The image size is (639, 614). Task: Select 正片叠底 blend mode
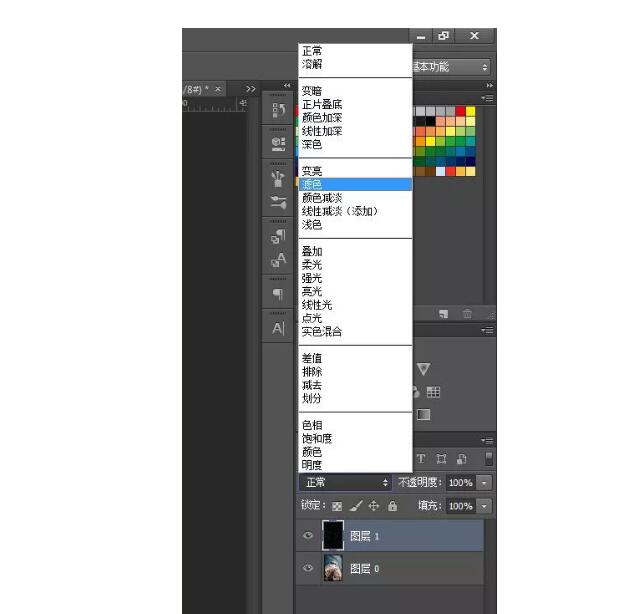coord(322,104)
